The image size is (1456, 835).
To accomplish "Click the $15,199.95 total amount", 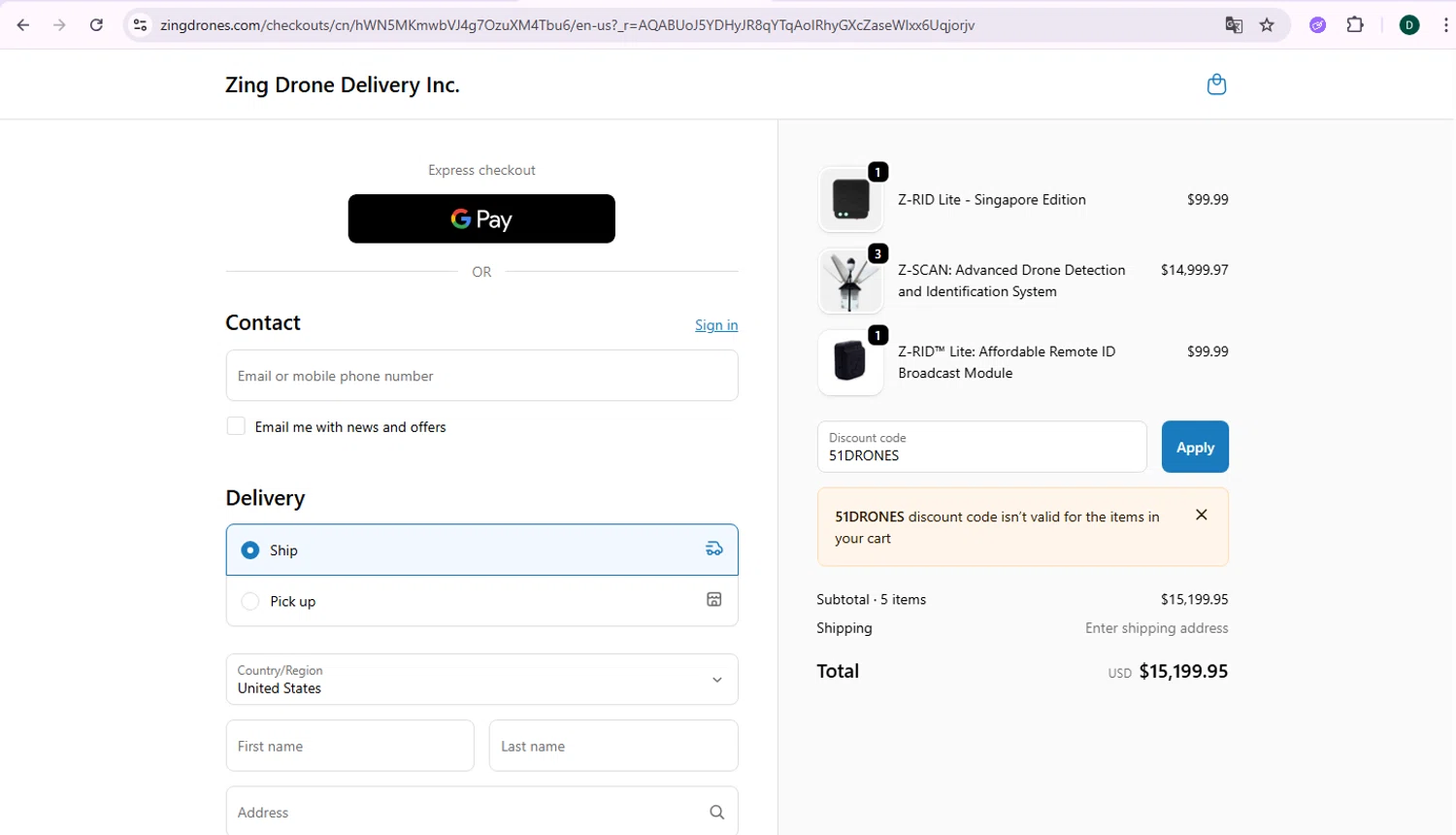I will 1183,671.
